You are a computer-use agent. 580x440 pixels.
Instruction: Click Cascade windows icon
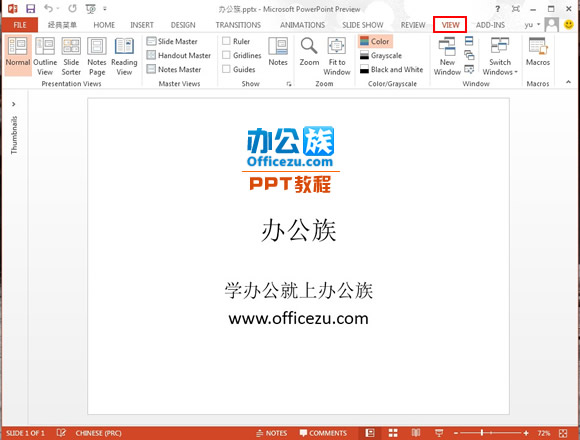click(x=469, y=55)
